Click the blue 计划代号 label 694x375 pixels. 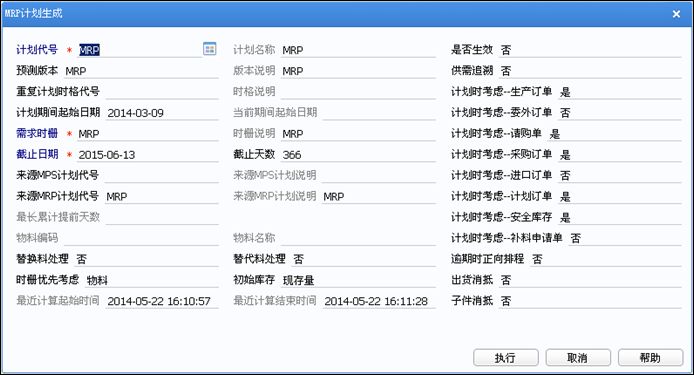coord(37,50)
